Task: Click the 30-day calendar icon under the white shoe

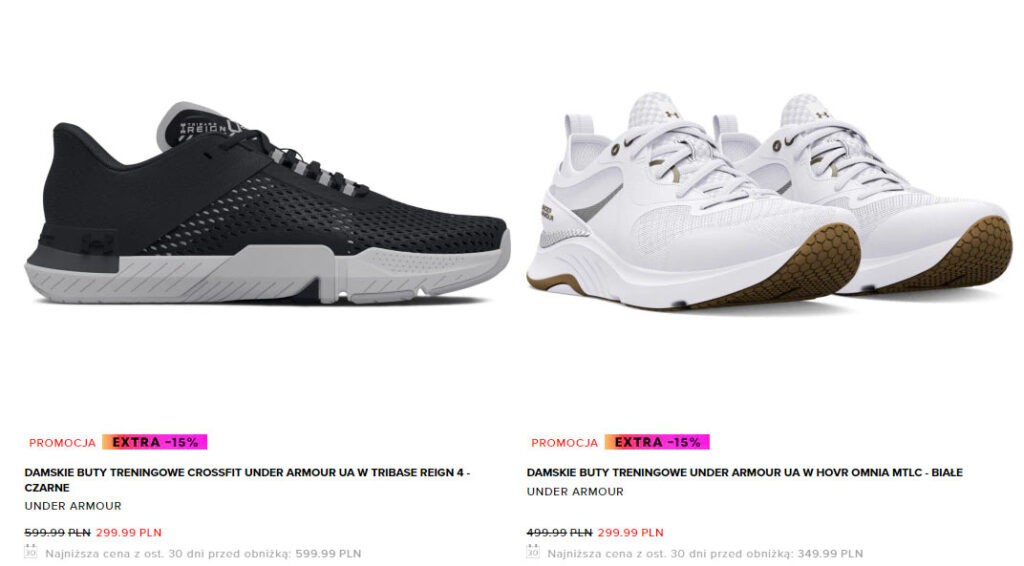Action: [533, 552]
